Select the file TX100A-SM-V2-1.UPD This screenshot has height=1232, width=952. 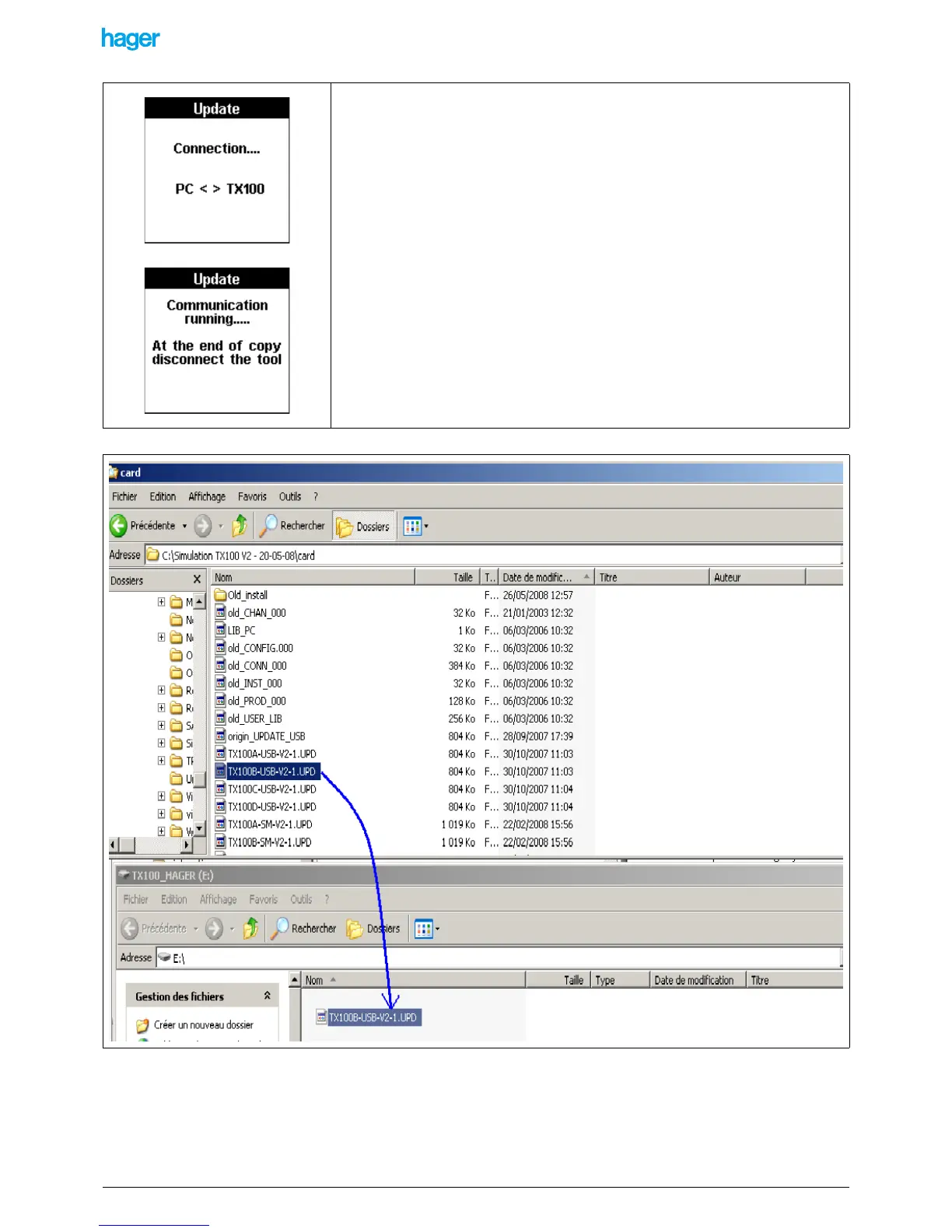269,824
